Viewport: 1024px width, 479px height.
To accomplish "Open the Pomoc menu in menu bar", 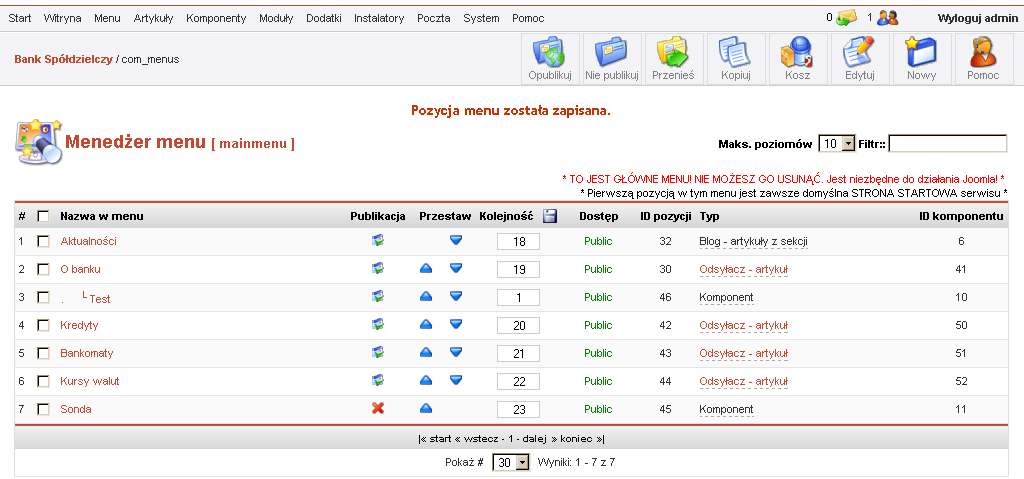I will click(528, 18).
